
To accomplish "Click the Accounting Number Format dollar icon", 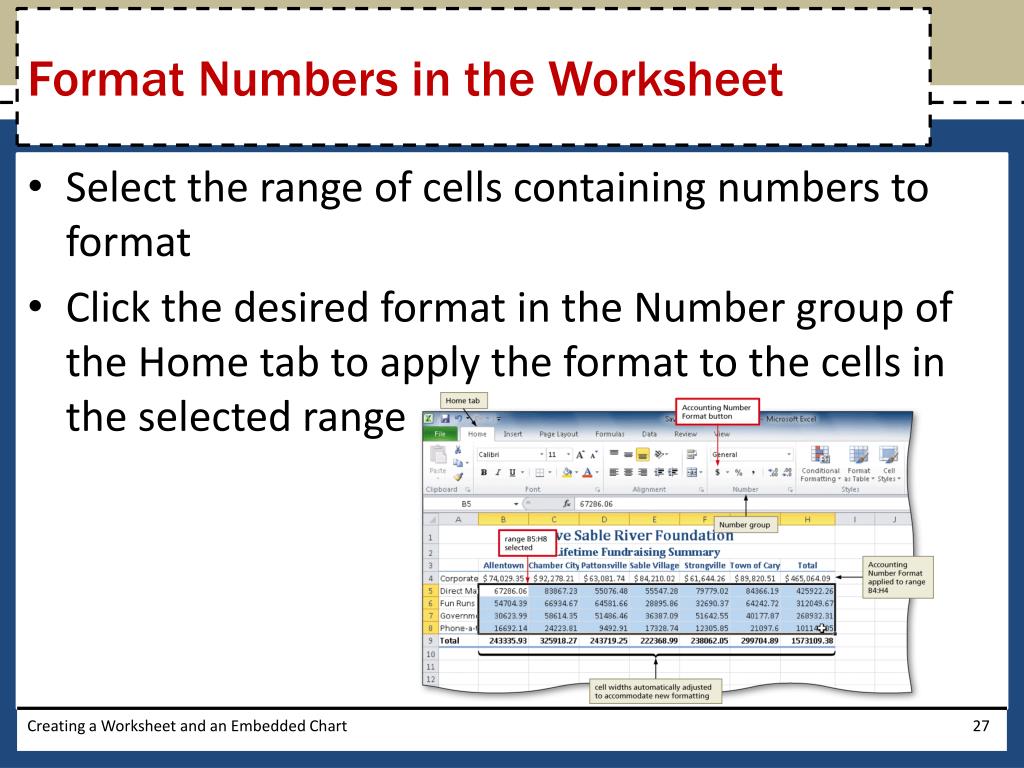I will coord(718,472).
